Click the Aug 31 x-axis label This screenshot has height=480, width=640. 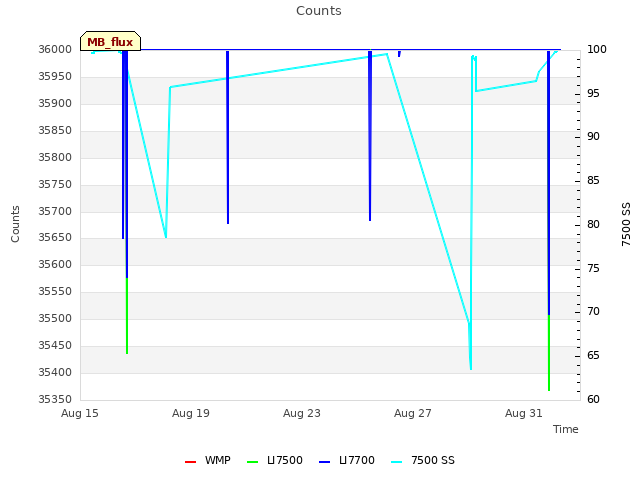pyautogui.click(x=524, y=413)
